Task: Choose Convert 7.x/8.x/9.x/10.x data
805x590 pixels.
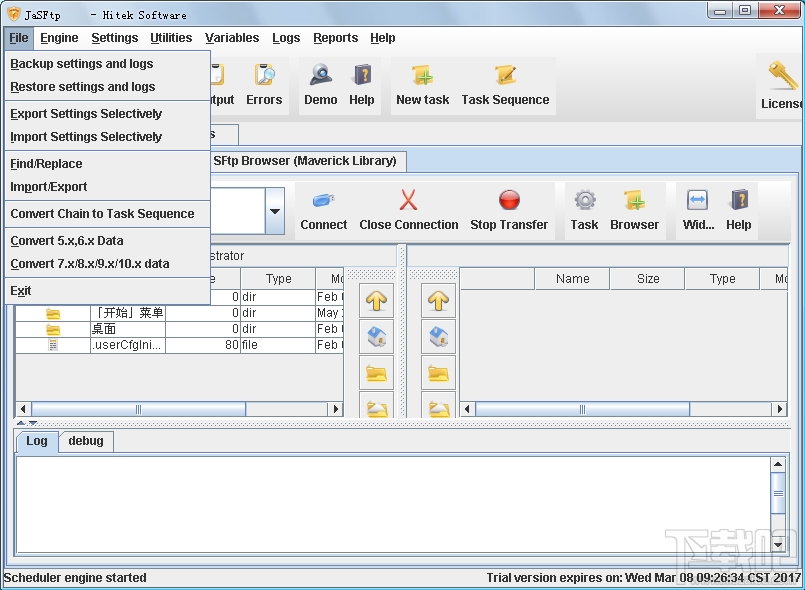Action: point(107,264)
